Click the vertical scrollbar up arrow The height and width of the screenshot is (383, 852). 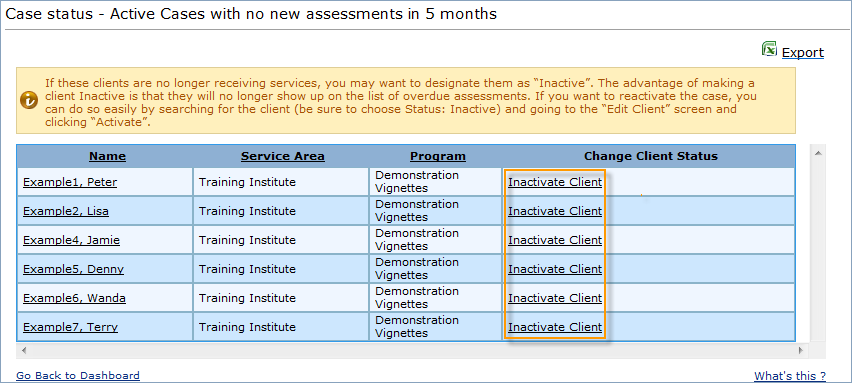click(818, 154)
